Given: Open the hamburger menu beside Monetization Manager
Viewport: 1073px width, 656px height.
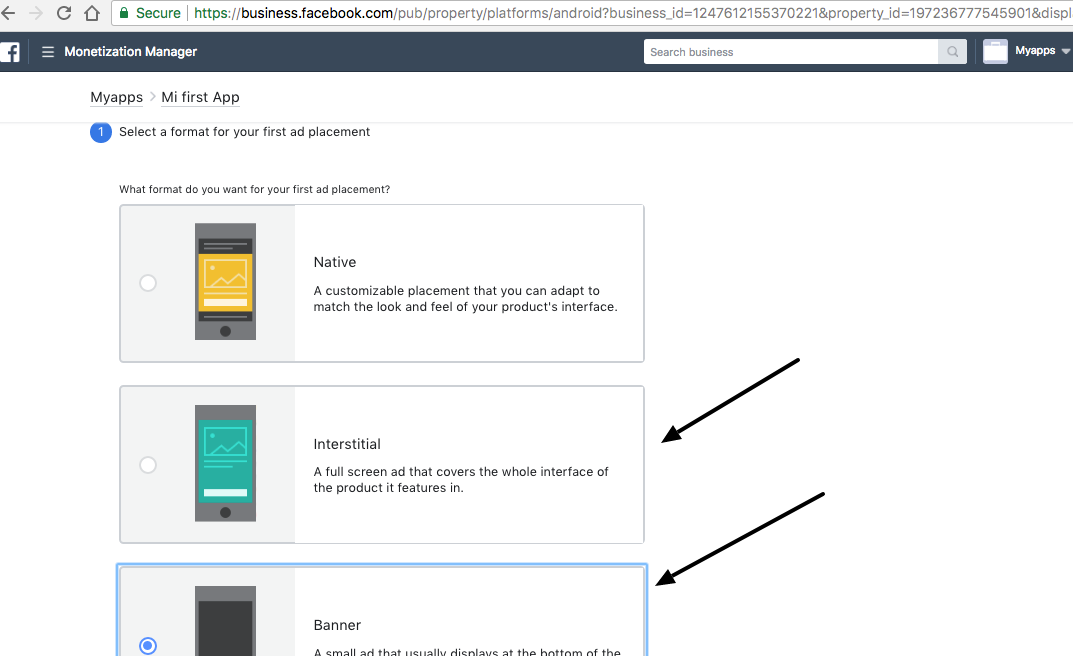Looking at the screenshot, I should point(48,52).
